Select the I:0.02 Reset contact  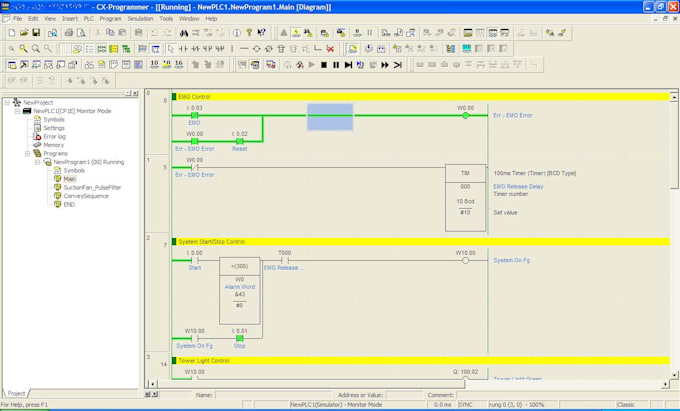(x=239, y=141)
